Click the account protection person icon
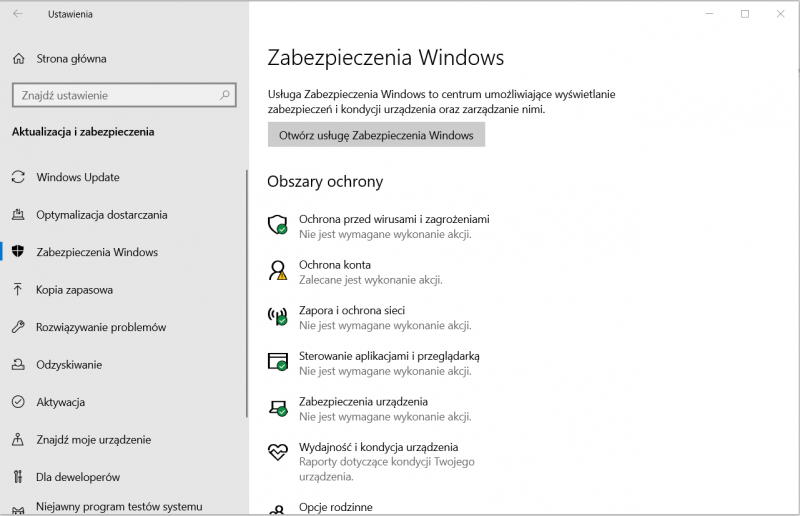Image resolution: width=800 pixels, height=516 pixels. tap(278, 270)
